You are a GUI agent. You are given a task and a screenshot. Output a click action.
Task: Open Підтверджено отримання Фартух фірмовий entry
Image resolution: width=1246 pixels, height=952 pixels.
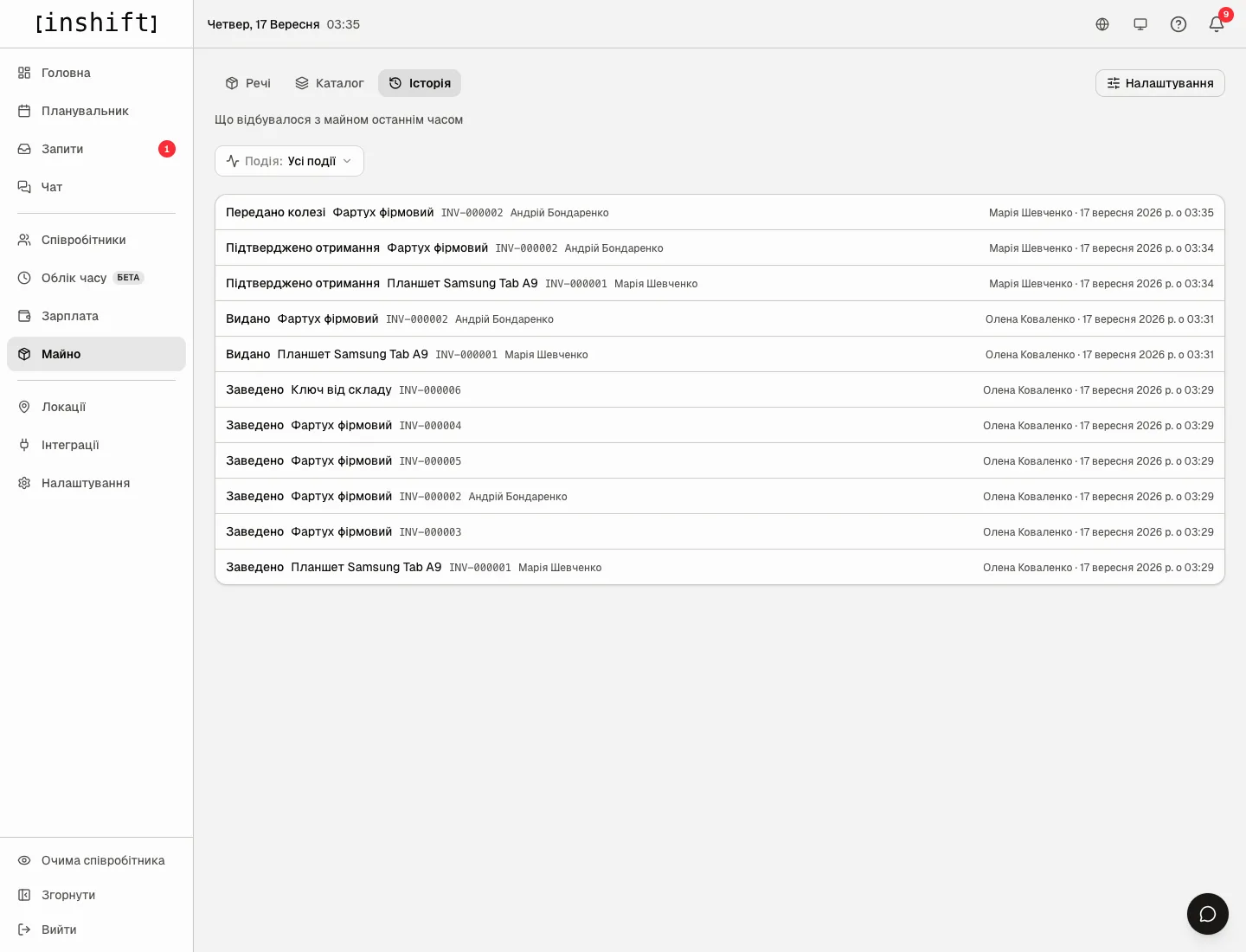[720, 248]
